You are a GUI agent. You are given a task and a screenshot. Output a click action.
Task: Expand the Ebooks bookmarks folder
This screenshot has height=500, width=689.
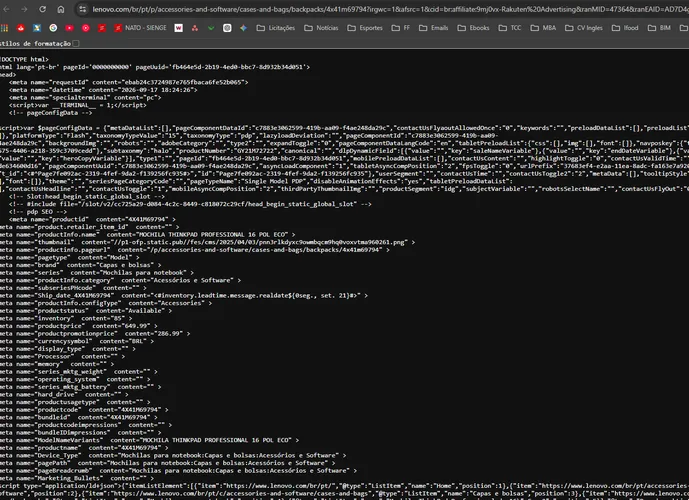473,28
